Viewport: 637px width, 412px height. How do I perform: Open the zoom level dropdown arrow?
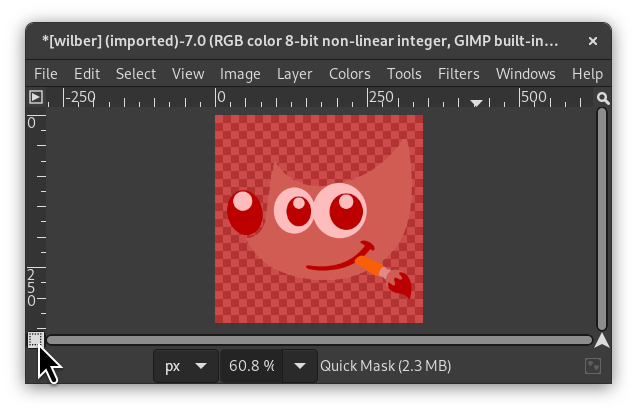point(299,366)
